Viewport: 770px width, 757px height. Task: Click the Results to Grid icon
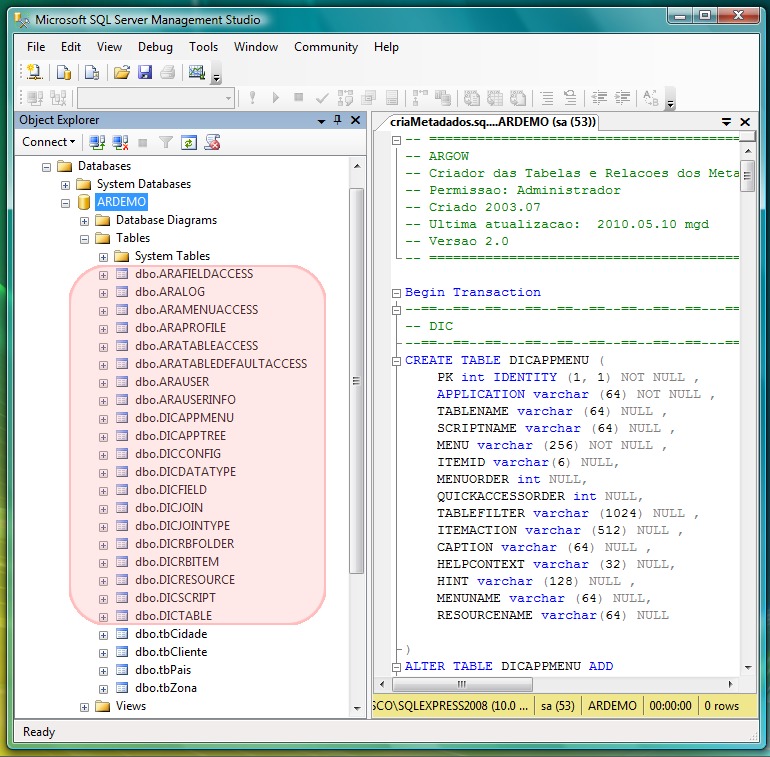(x=495, y=98)
